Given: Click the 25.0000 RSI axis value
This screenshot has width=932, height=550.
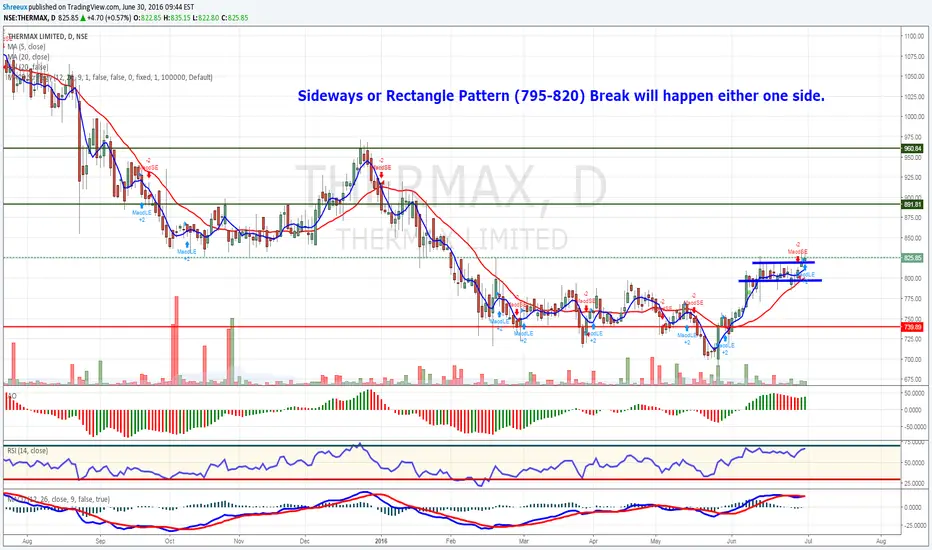Looking at the screenshot, I should [915, 483].
